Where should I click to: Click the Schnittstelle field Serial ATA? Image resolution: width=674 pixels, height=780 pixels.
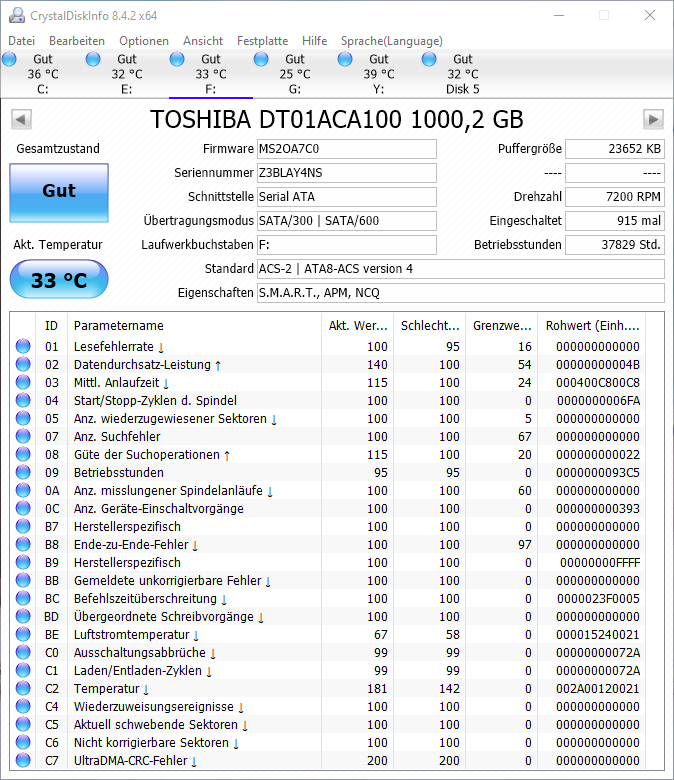(x=347, y=196)
